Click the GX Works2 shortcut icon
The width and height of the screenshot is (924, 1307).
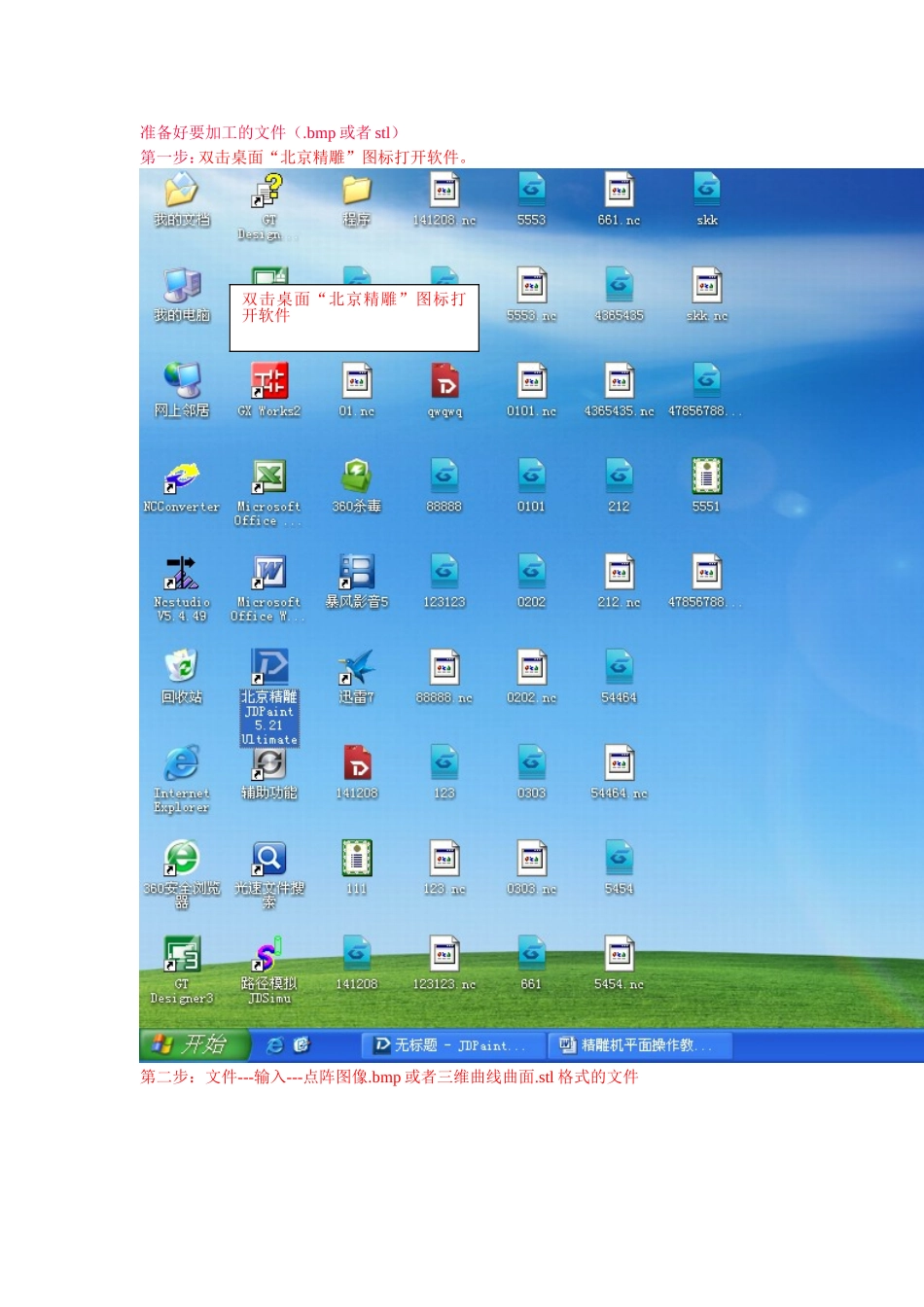point(269,390)
